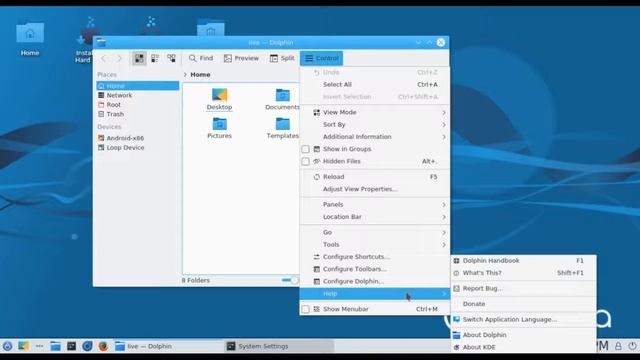
Task: Click the Find button in the toolbar
Action: 201,58
